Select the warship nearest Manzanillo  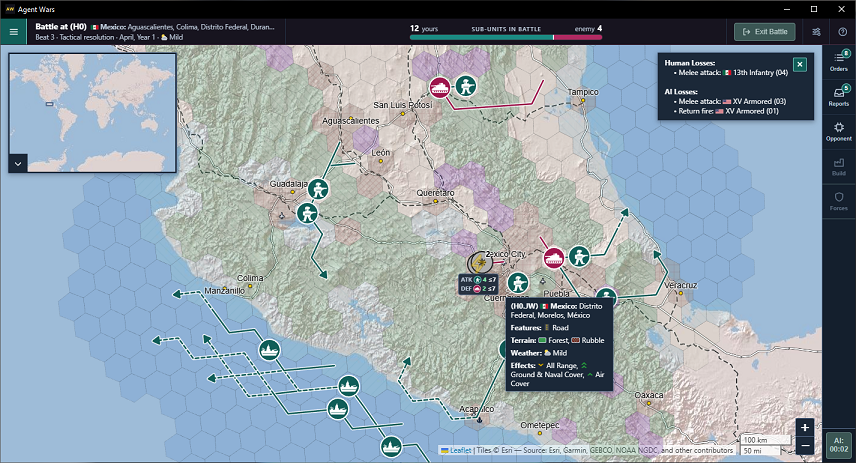[x=269, y=349]
